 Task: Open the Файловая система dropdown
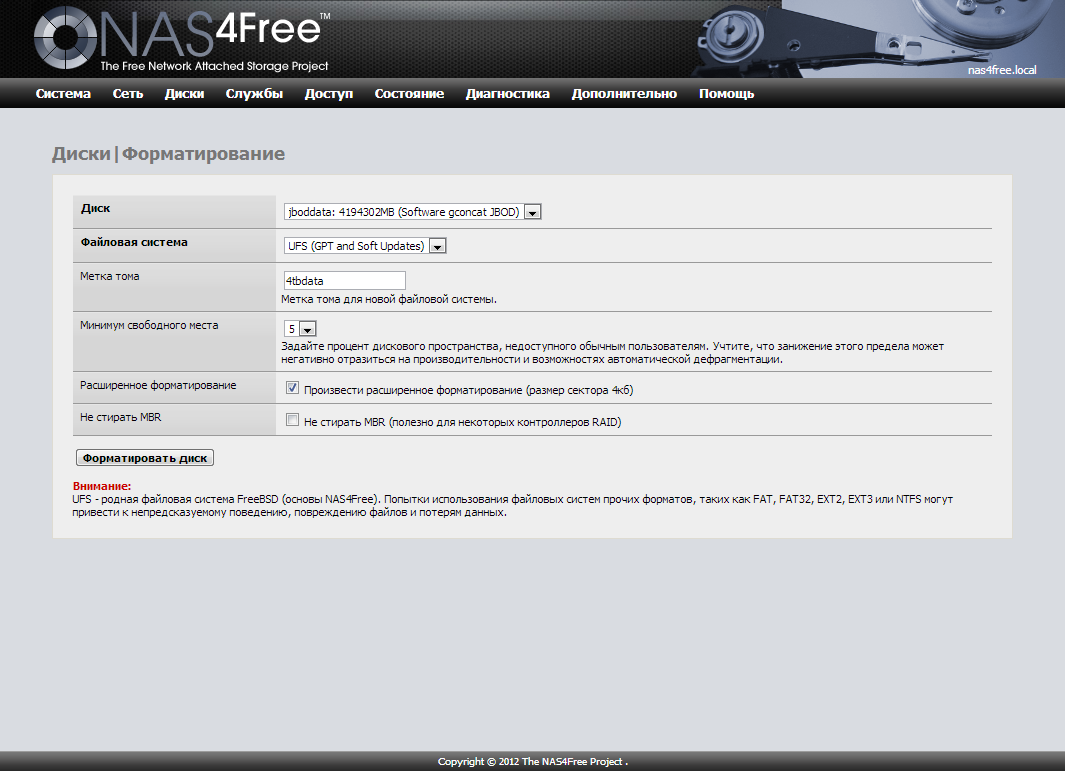[365, 246]
